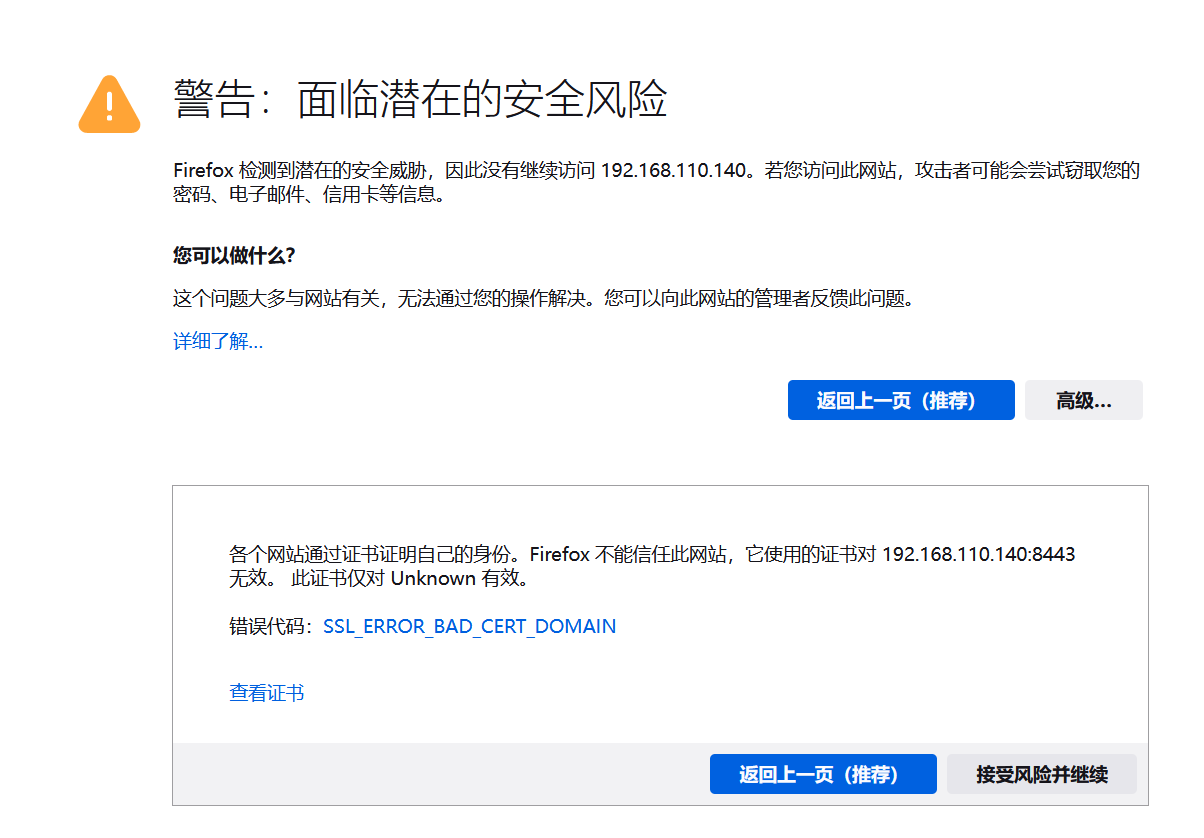Open the 详细了解... link
The width and height of the screenshot is (1204, 838).
click(218, 342)
